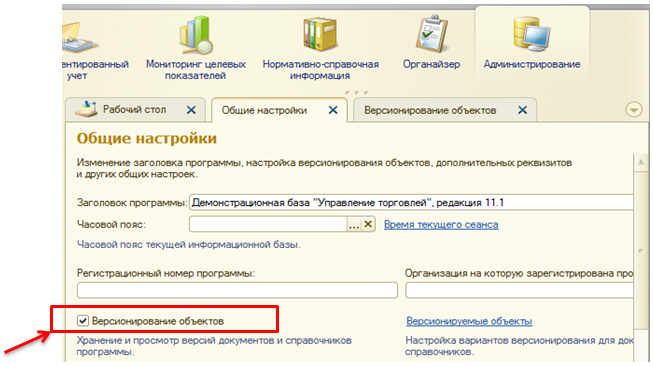
Task: Click the Заголовок программы input field
Action: (411, 203)
